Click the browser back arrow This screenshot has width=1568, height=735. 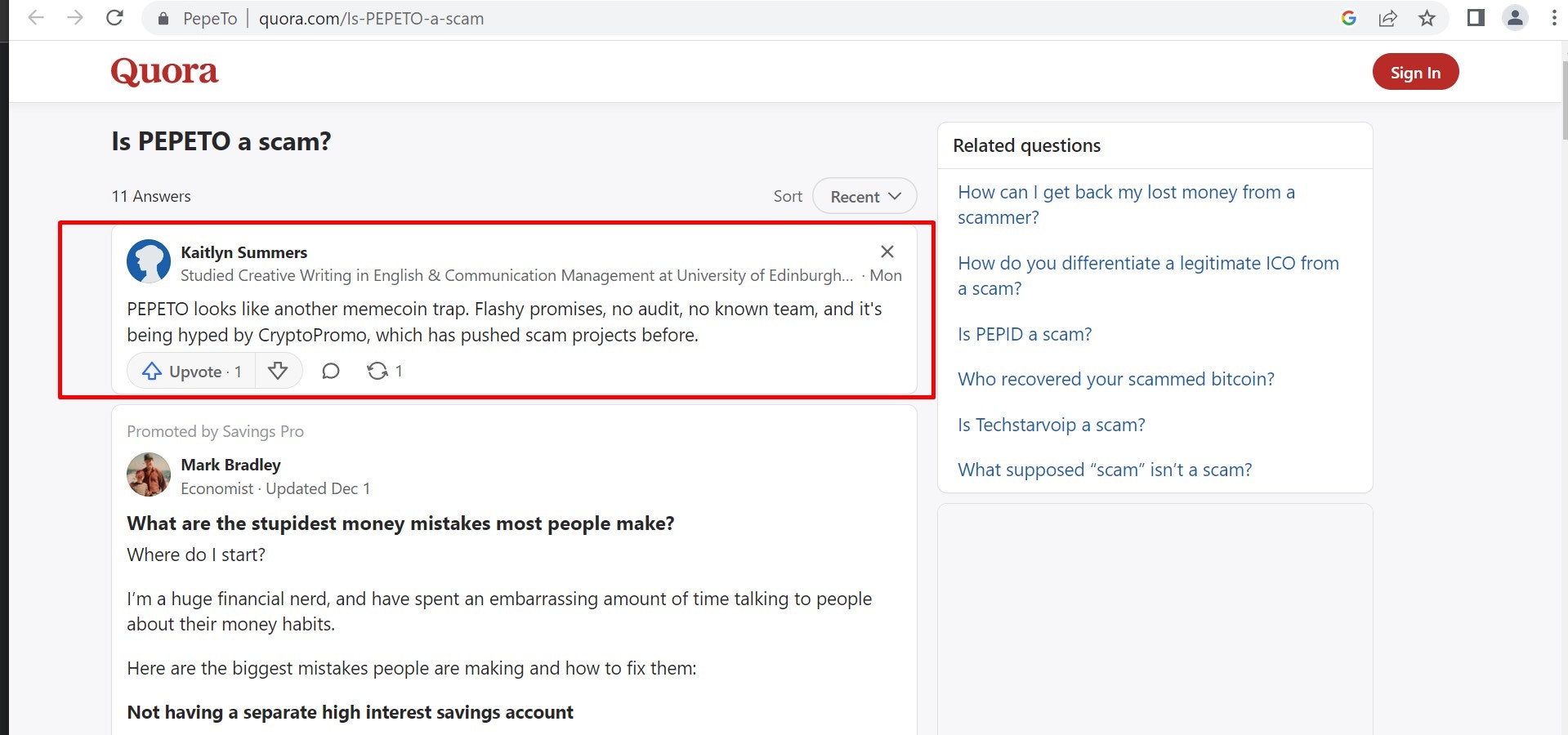[35, 18]
